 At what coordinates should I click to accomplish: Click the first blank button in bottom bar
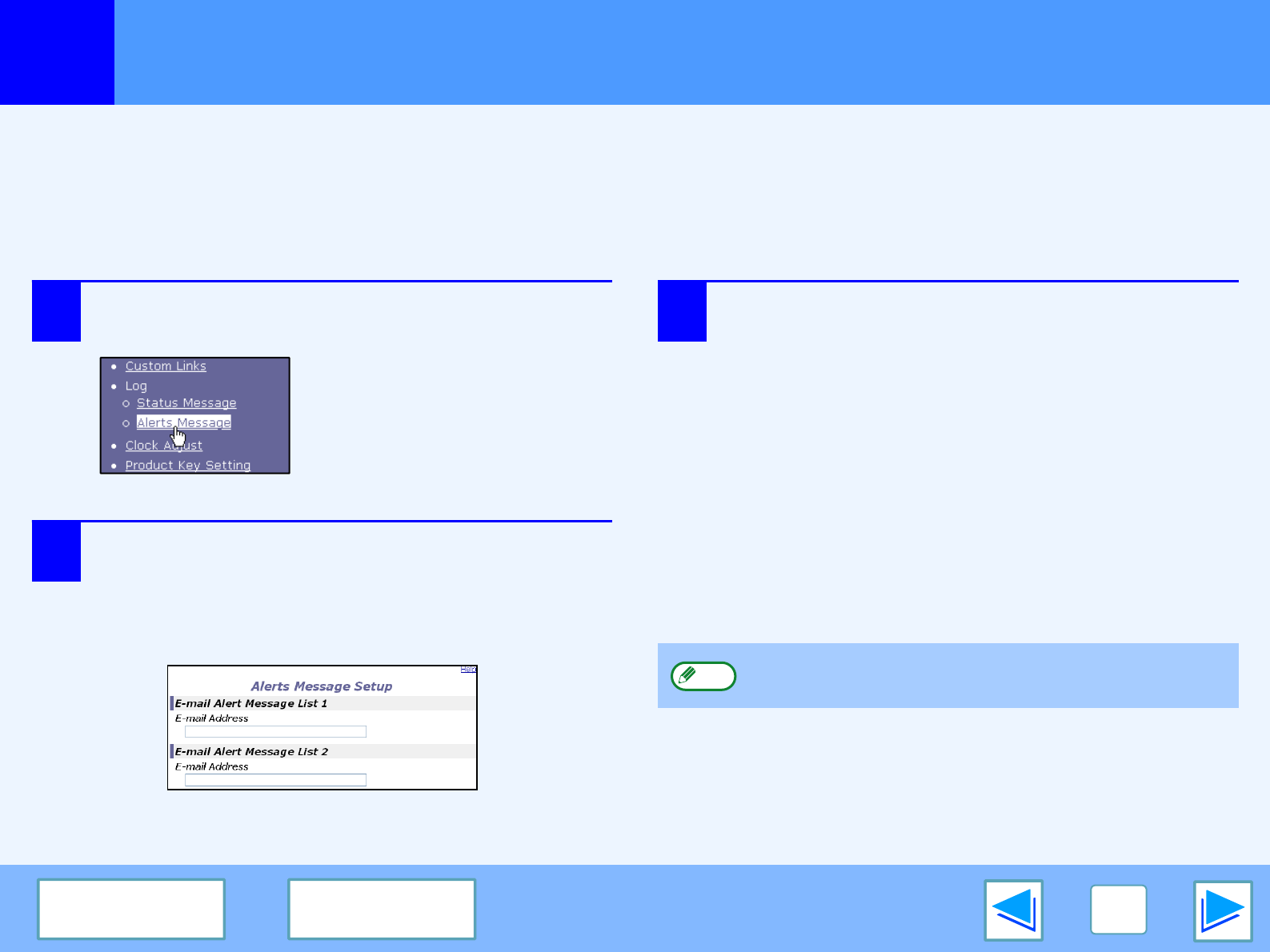pyautogui.click(x=131, y=909)
